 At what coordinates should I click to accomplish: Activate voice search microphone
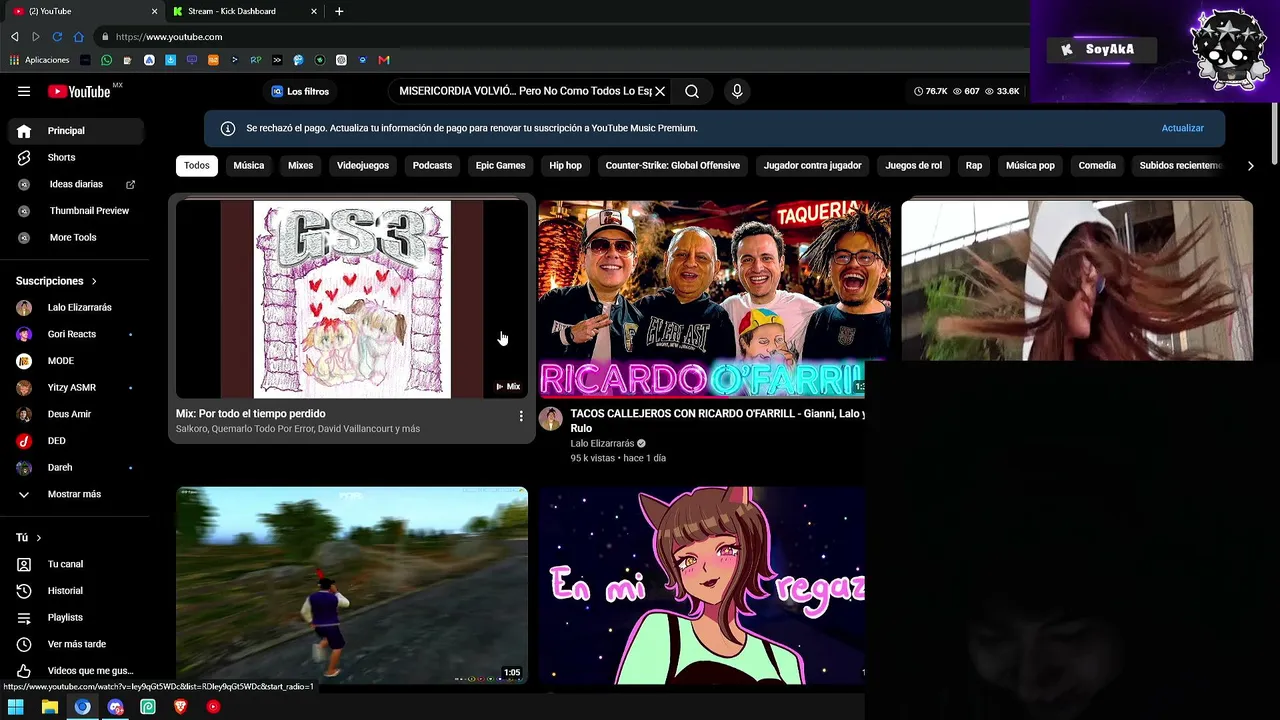[737, 91]
